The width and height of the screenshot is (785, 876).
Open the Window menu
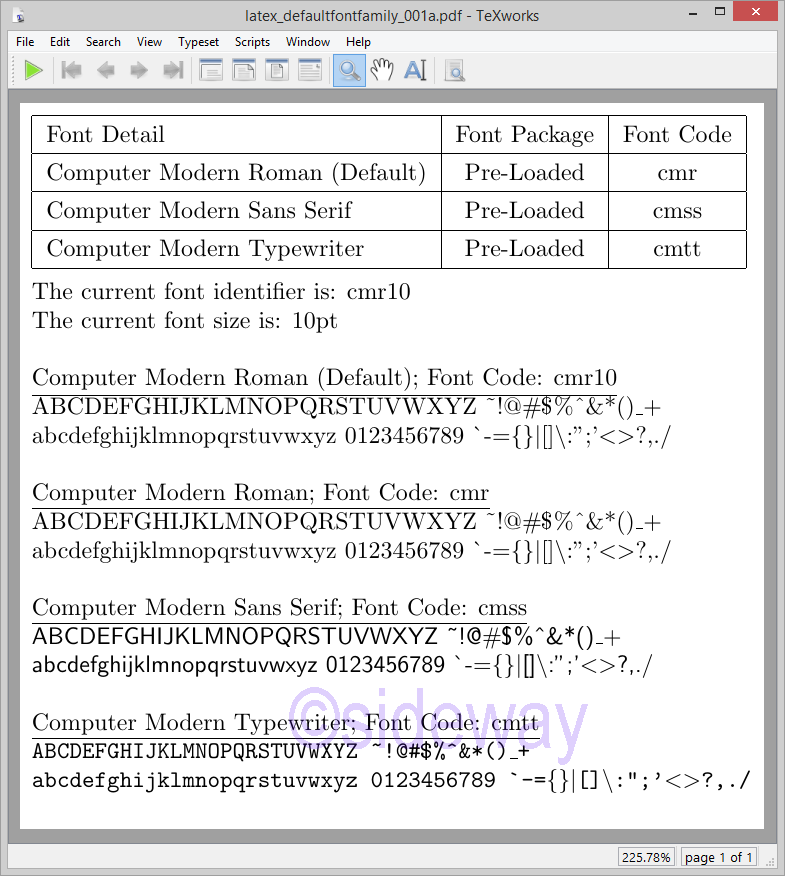308,42
